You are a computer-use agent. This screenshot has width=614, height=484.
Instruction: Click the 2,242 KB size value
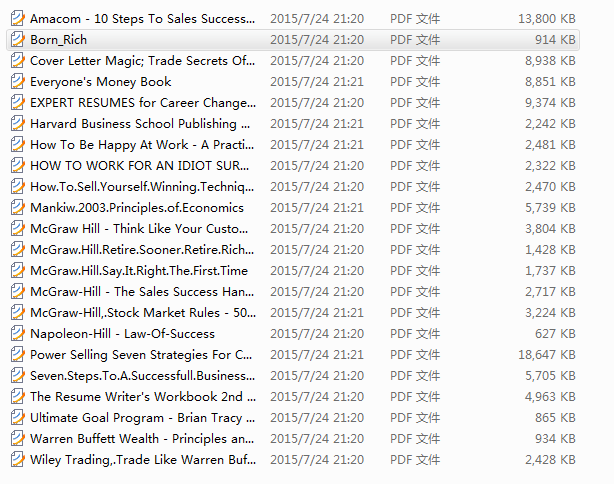pyautogui.click(x=551, y=124)
